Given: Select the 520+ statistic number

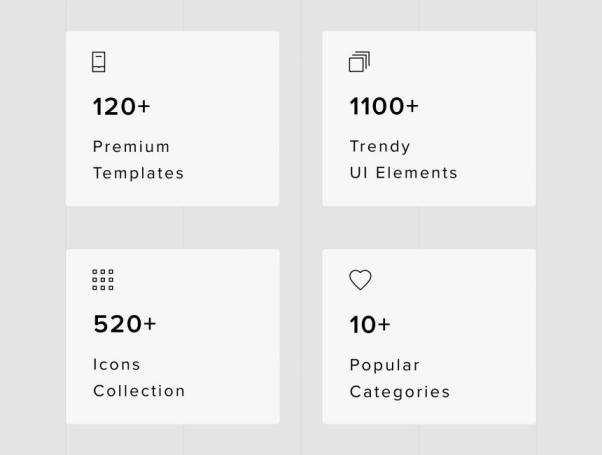Looking at the screenshot, I should pyautogui.click(x=125, y=324).
